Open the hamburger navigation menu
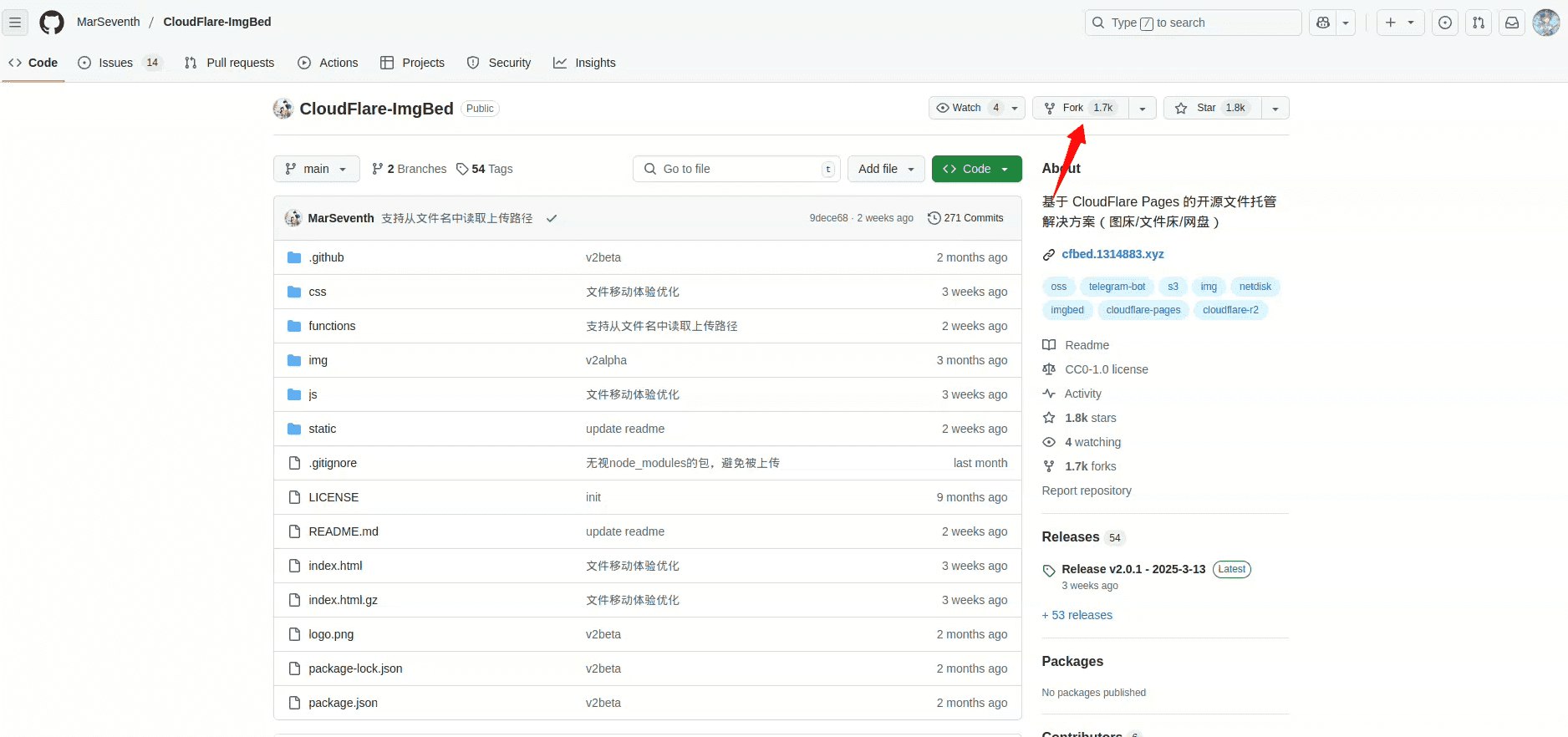The width and height of the screenshot is (1568, 737). (15, 23)
